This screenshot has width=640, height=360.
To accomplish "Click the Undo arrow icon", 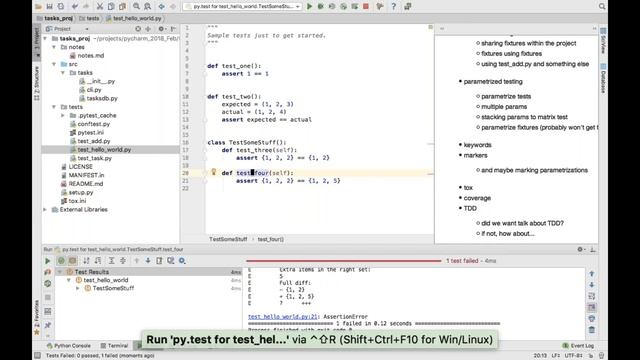I will click(75, 7).
